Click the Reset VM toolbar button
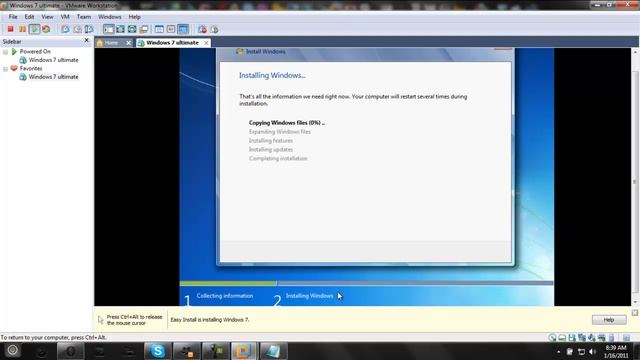This screenshot has width=640, height=360. coord(46,29)
